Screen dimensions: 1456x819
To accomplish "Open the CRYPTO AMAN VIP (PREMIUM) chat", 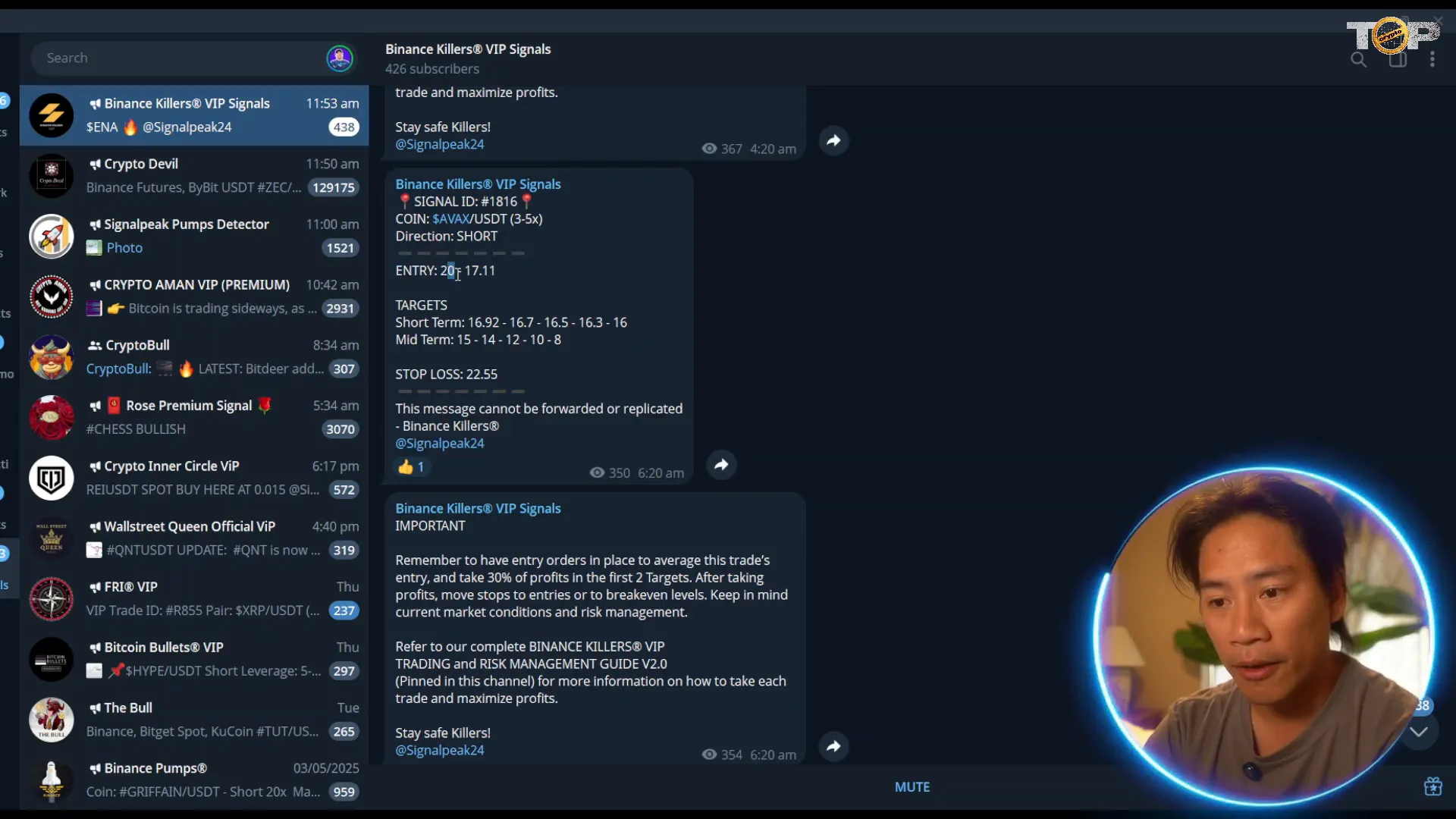I will click(194, 297).
